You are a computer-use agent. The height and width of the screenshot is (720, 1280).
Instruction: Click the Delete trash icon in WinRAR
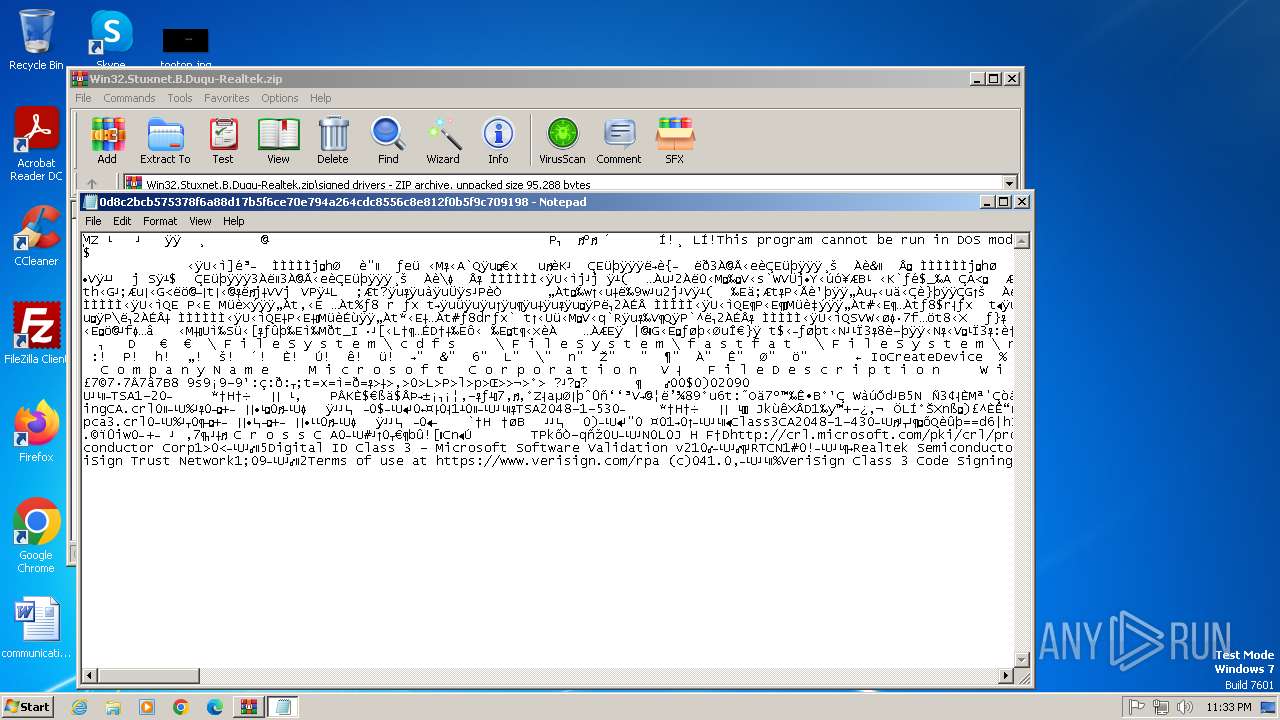coord(333,141)
